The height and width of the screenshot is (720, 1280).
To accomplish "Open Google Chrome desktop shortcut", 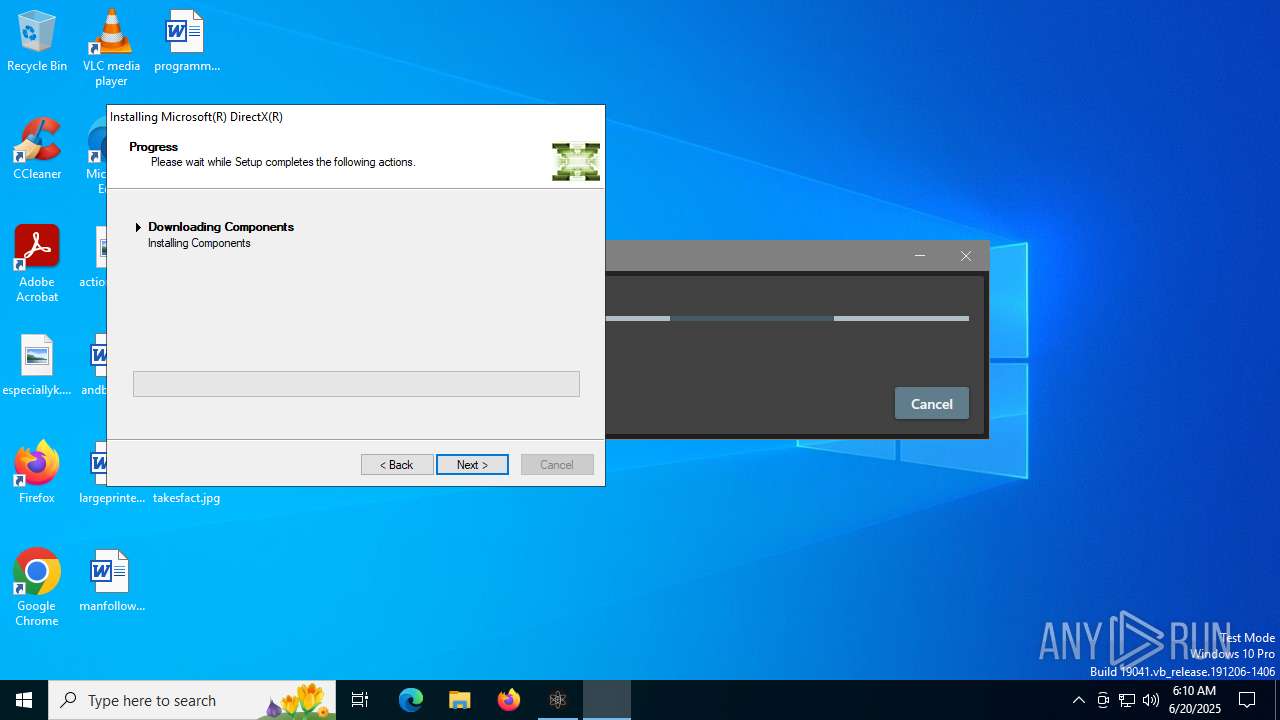I will click(x=37, y=588).
